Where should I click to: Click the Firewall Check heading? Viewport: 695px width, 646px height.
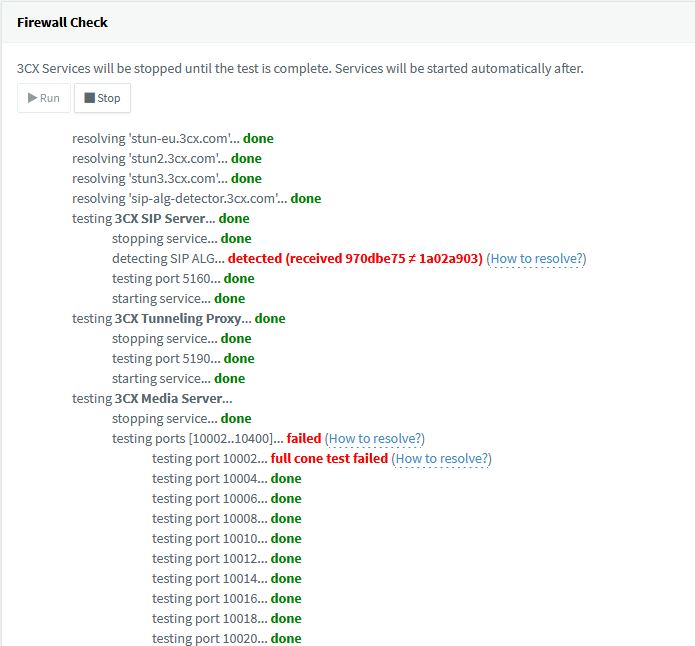[x=62, y=22]
